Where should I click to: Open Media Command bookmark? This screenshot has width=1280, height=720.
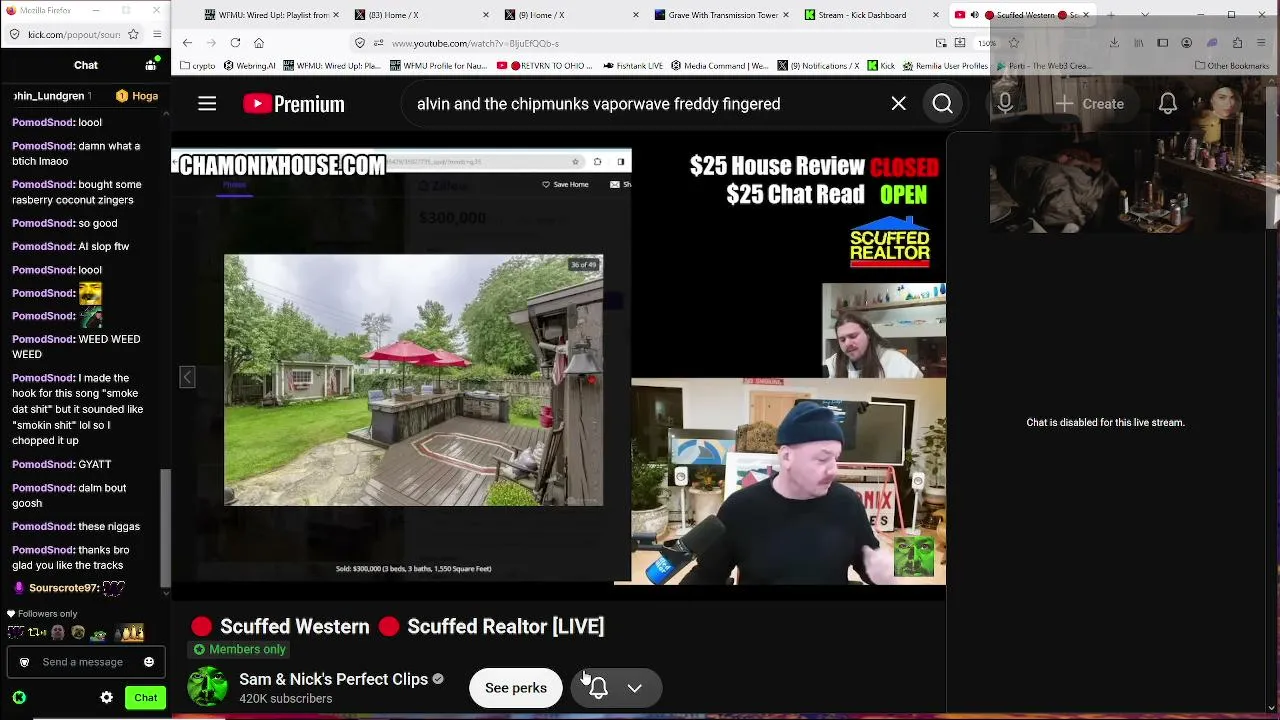[721, 66]
